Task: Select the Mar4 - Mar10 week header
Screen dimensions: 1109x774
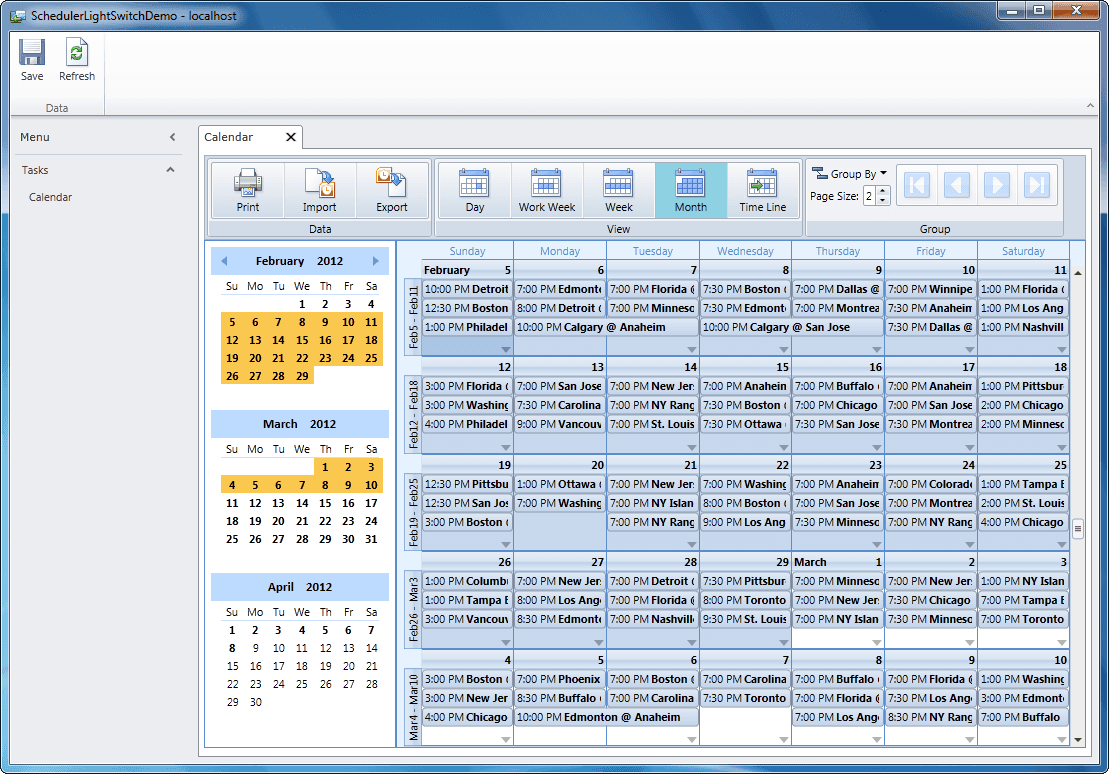Action: click(413, 707)
